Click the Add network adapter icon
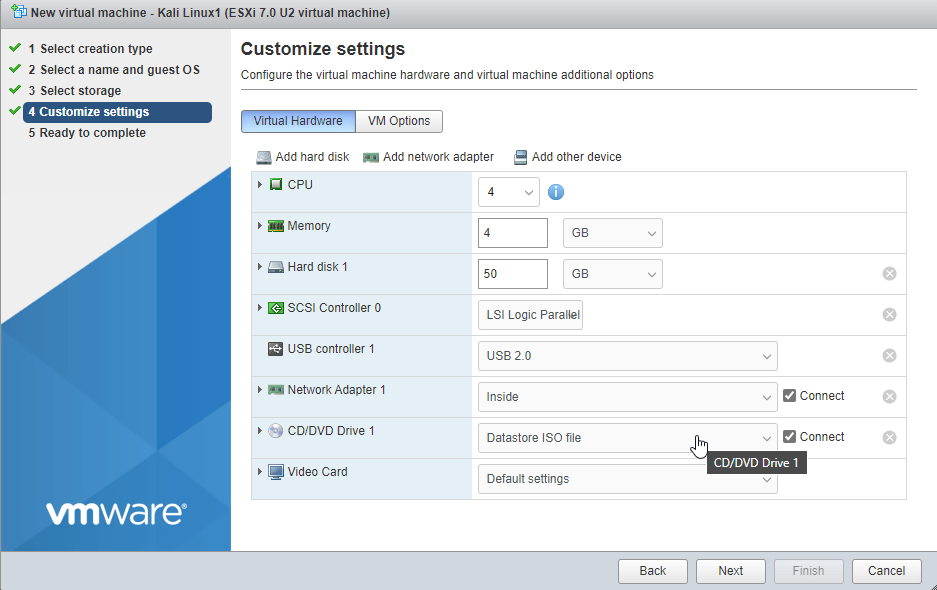Image resolution: width=937 pixels, height=590 pixels. point(371,157)
